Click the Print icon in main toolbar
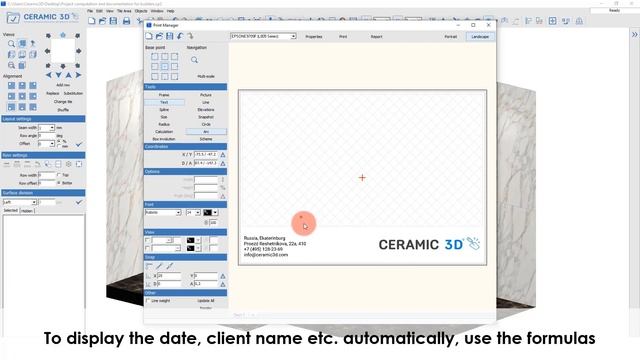This screenshot has height=360, width=640. (x=127, y=21)
